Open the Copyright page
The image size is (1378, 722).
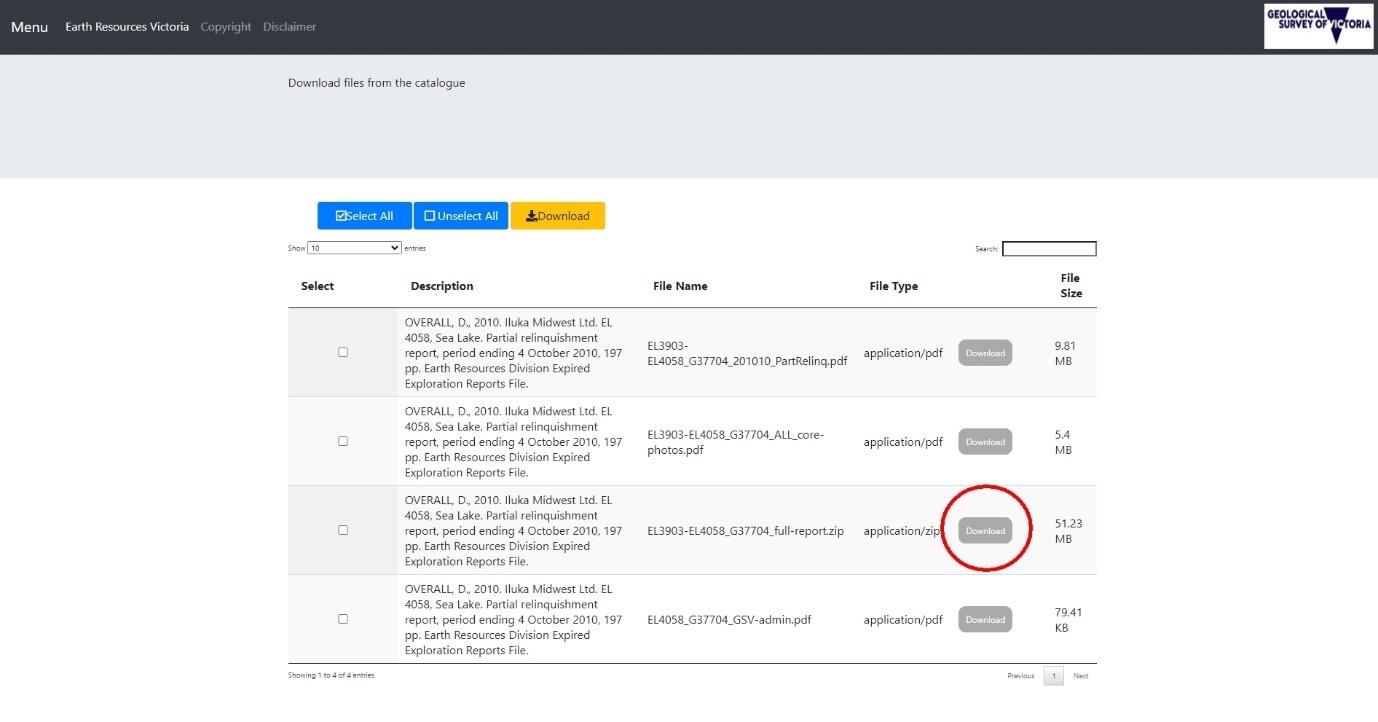[226, 27]
